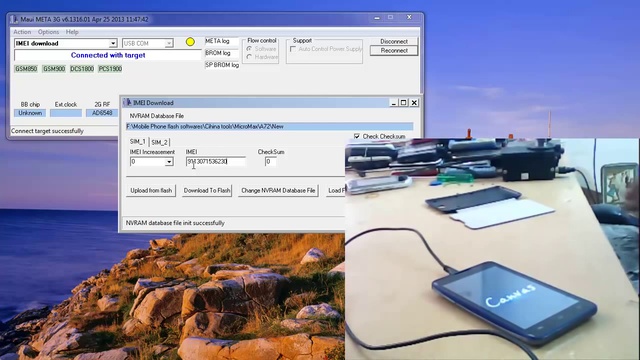Screen dimensions: 640x360
Task: Expand the IMEI download mode dropdown
Action: [113, 43]
